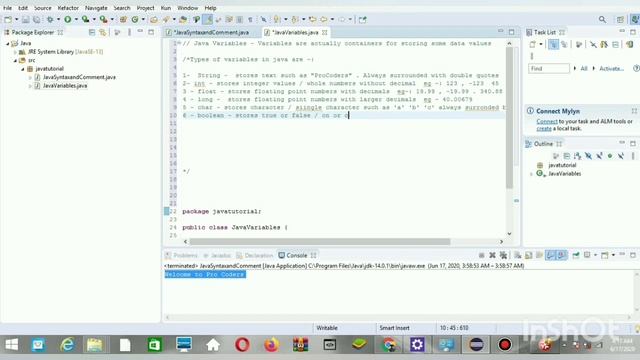Toggle Link with Editor in Package Explorer
This screenshot has width=640, height=360.
[x=102, y=32]
